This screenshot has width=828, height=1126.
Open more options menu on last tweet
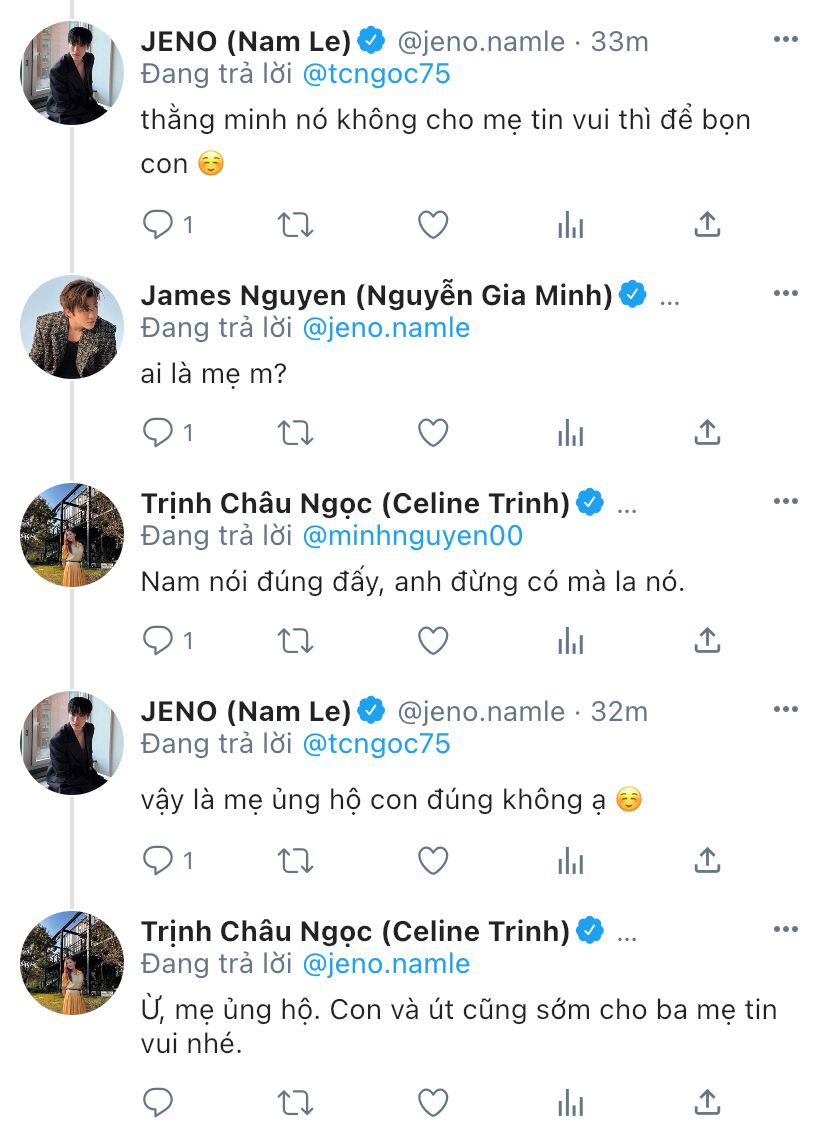[x=786, y=930]
